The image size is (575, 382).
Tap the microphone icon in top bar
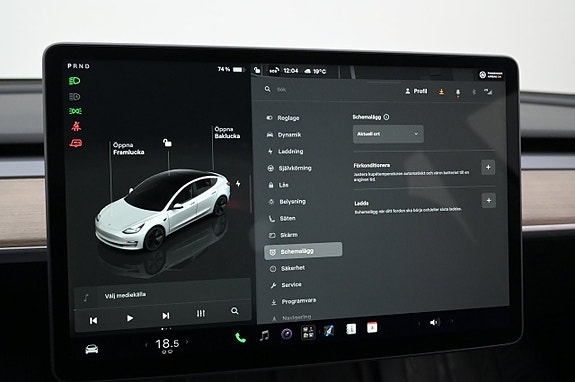(x=458, y=92)
